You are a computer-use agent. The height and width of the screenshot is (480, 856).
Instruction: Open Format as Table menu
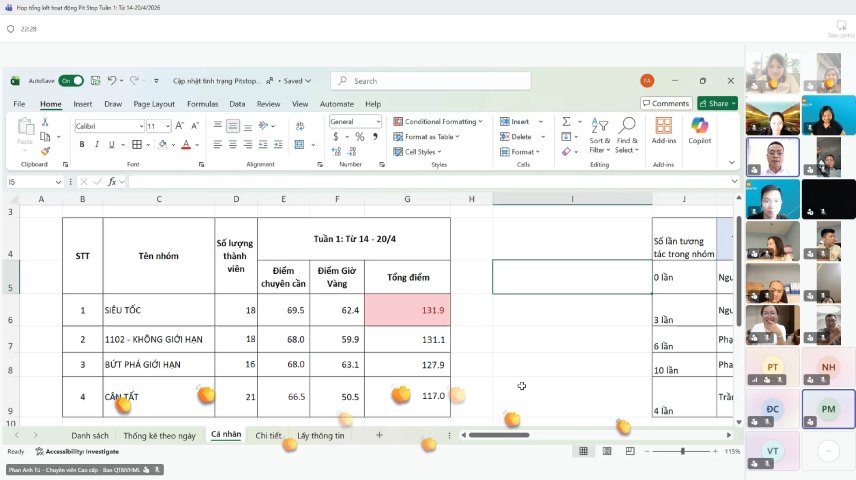(x=426, y=137)
